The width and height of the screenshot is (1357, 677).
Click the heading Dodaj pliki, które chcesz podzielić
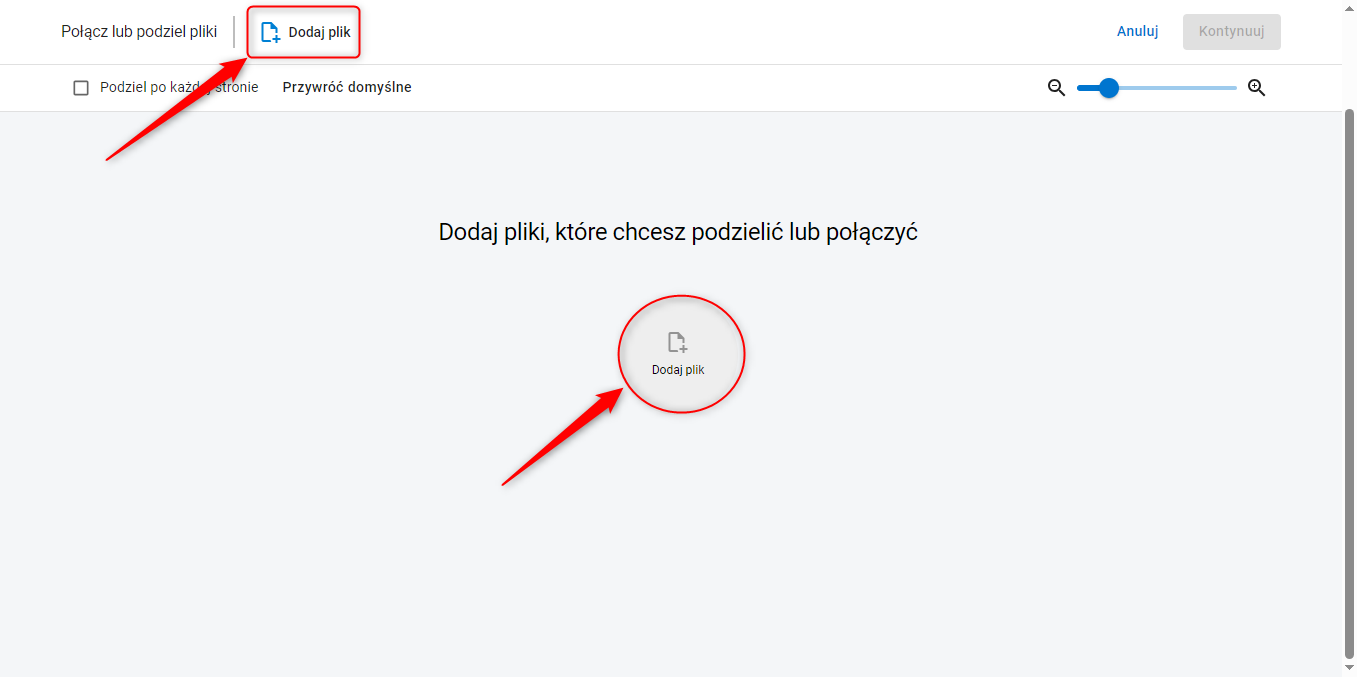[678, 232]
